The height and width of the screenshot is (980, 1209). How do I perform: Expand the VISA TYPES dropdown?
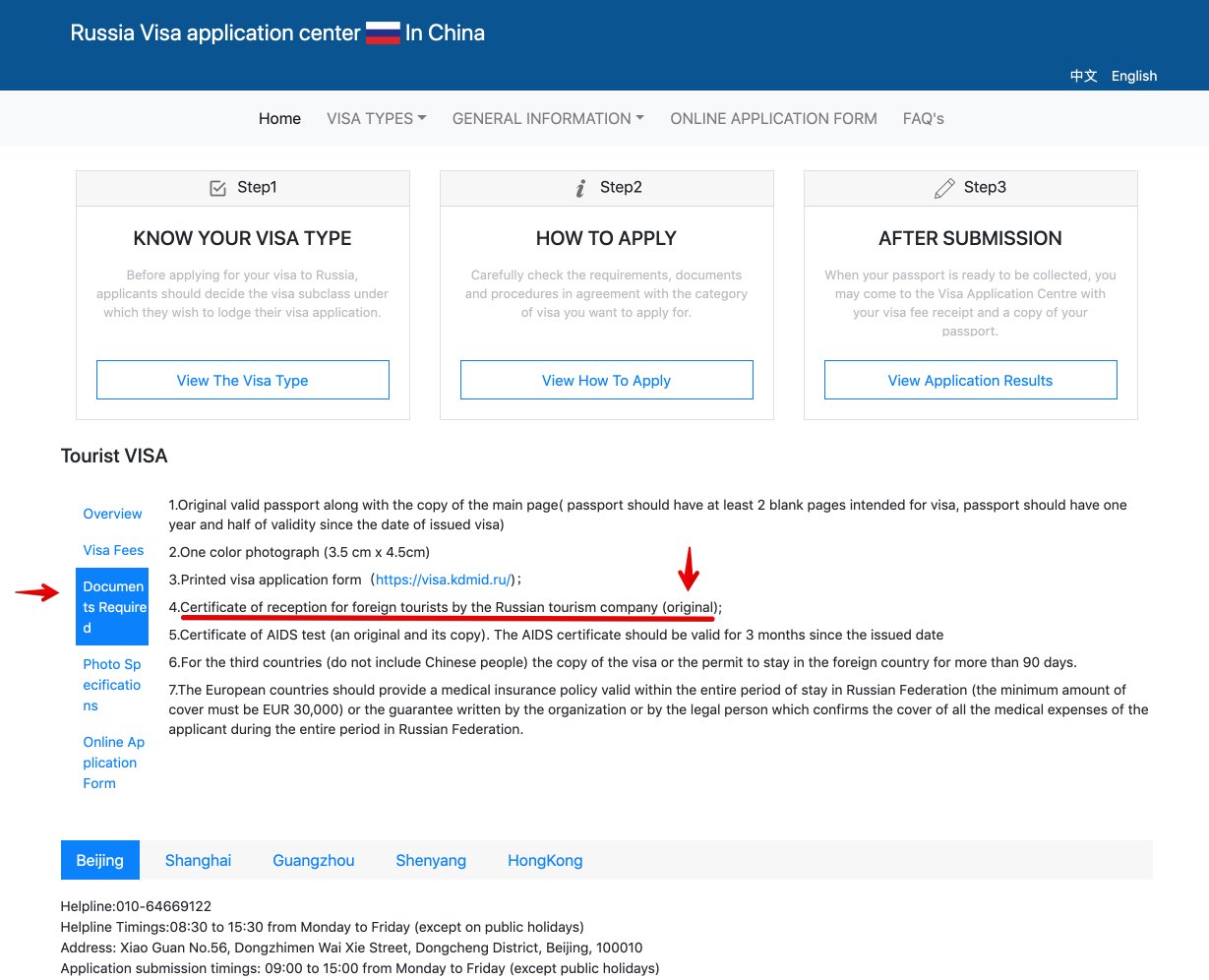pos(377,118)
